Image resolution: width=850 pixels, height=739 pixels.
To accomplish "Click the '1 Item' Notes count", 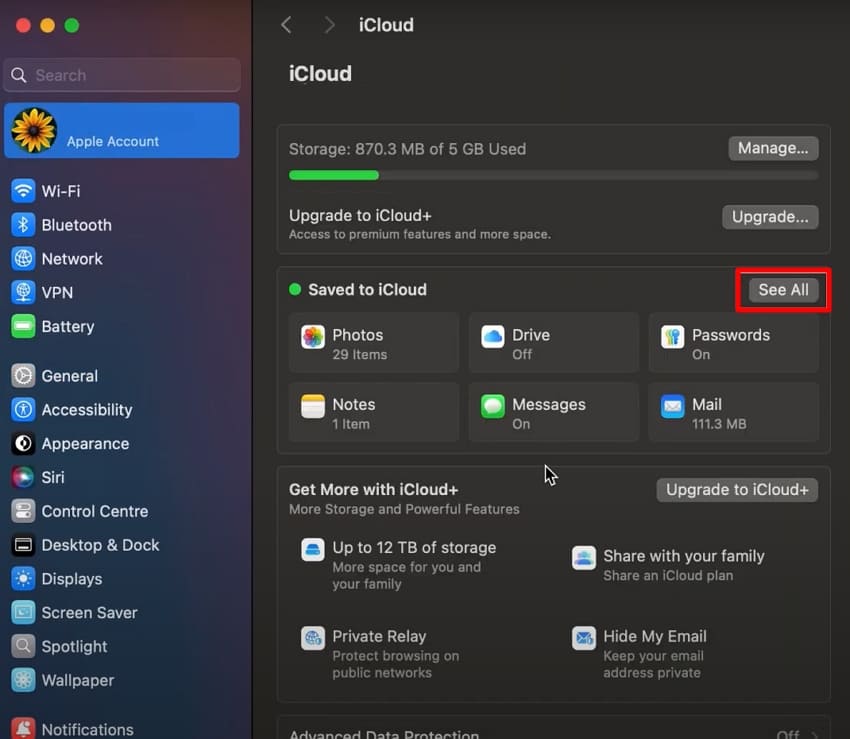I will pyautogui.click(x=351, y=424).
